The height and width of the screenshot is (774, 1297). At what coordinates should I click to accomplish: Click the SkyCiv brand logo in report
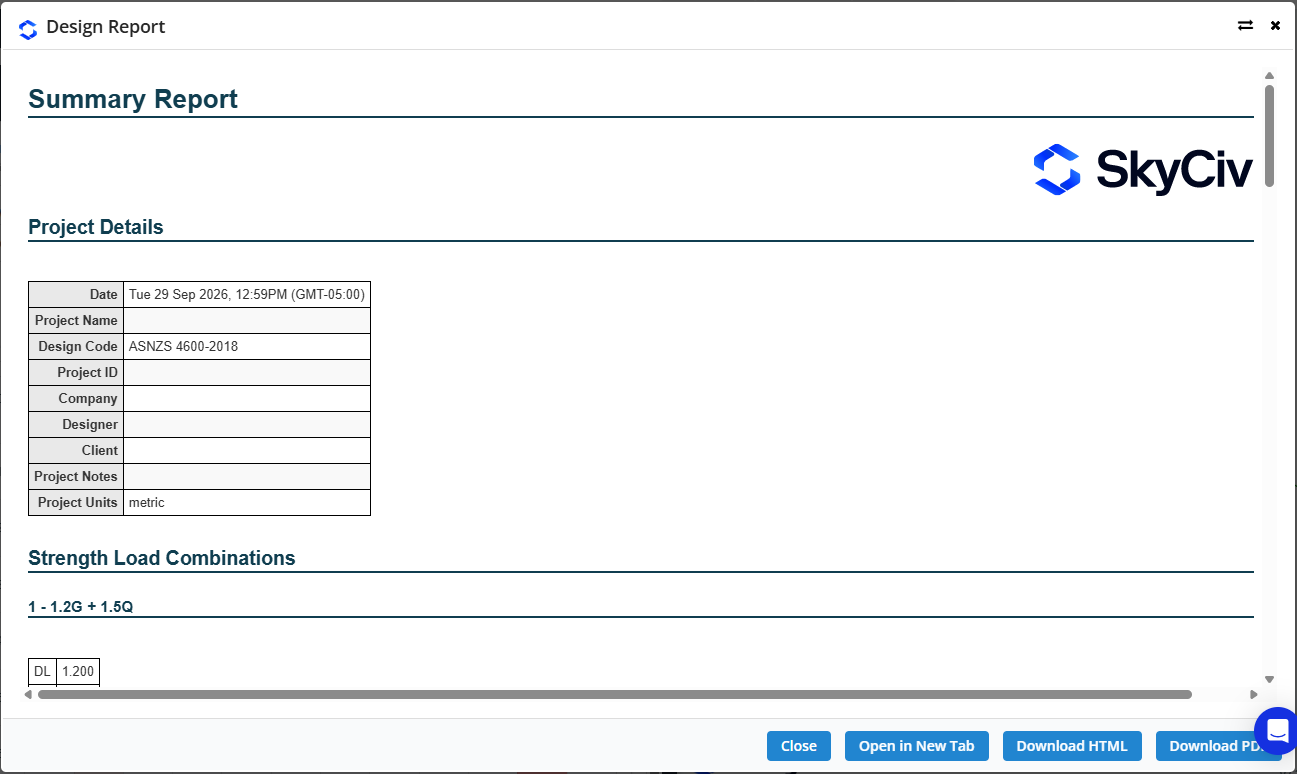click(x=1143, y=169)
